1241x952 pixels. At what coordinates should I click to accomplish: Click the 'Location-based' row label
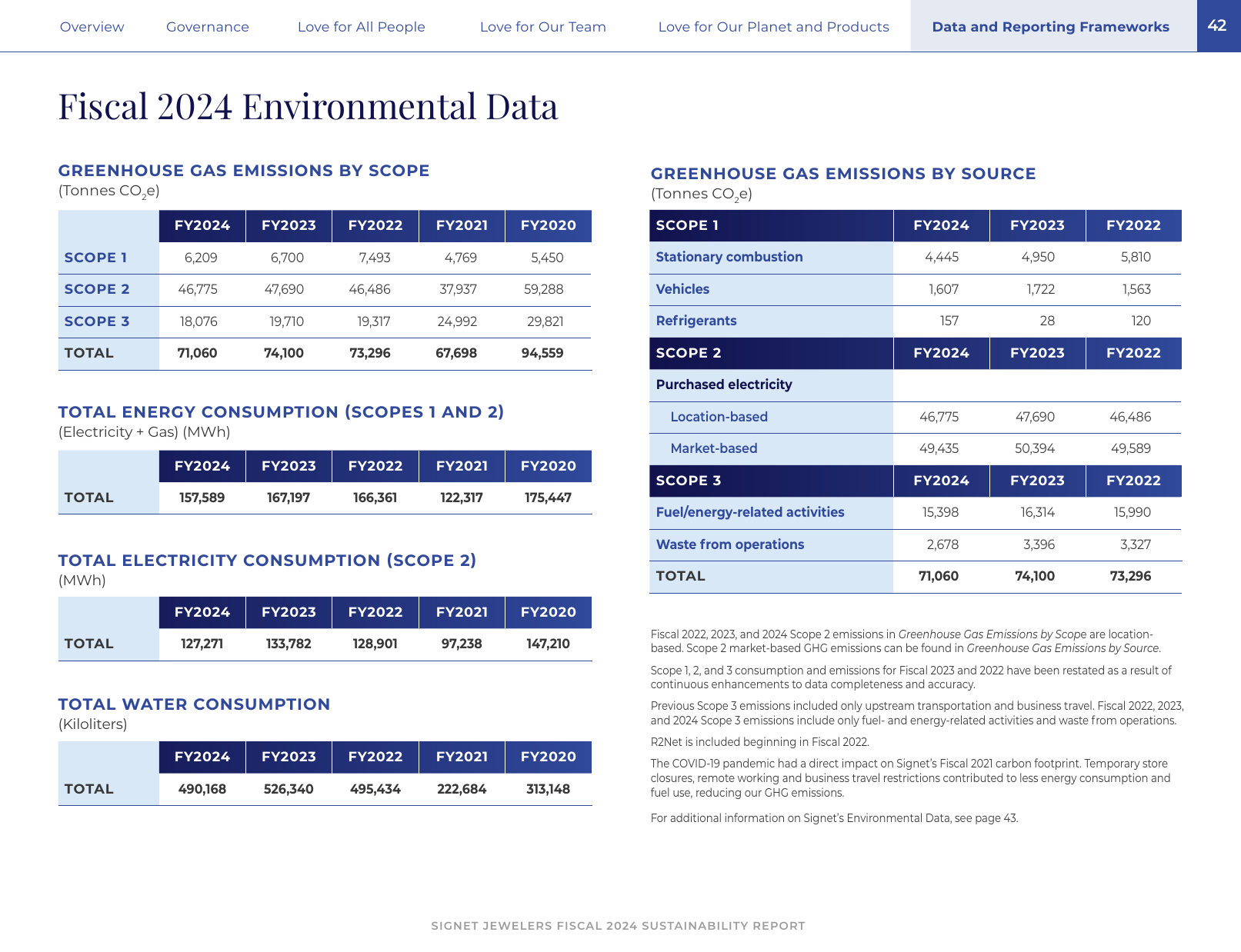tap(719, 417)
